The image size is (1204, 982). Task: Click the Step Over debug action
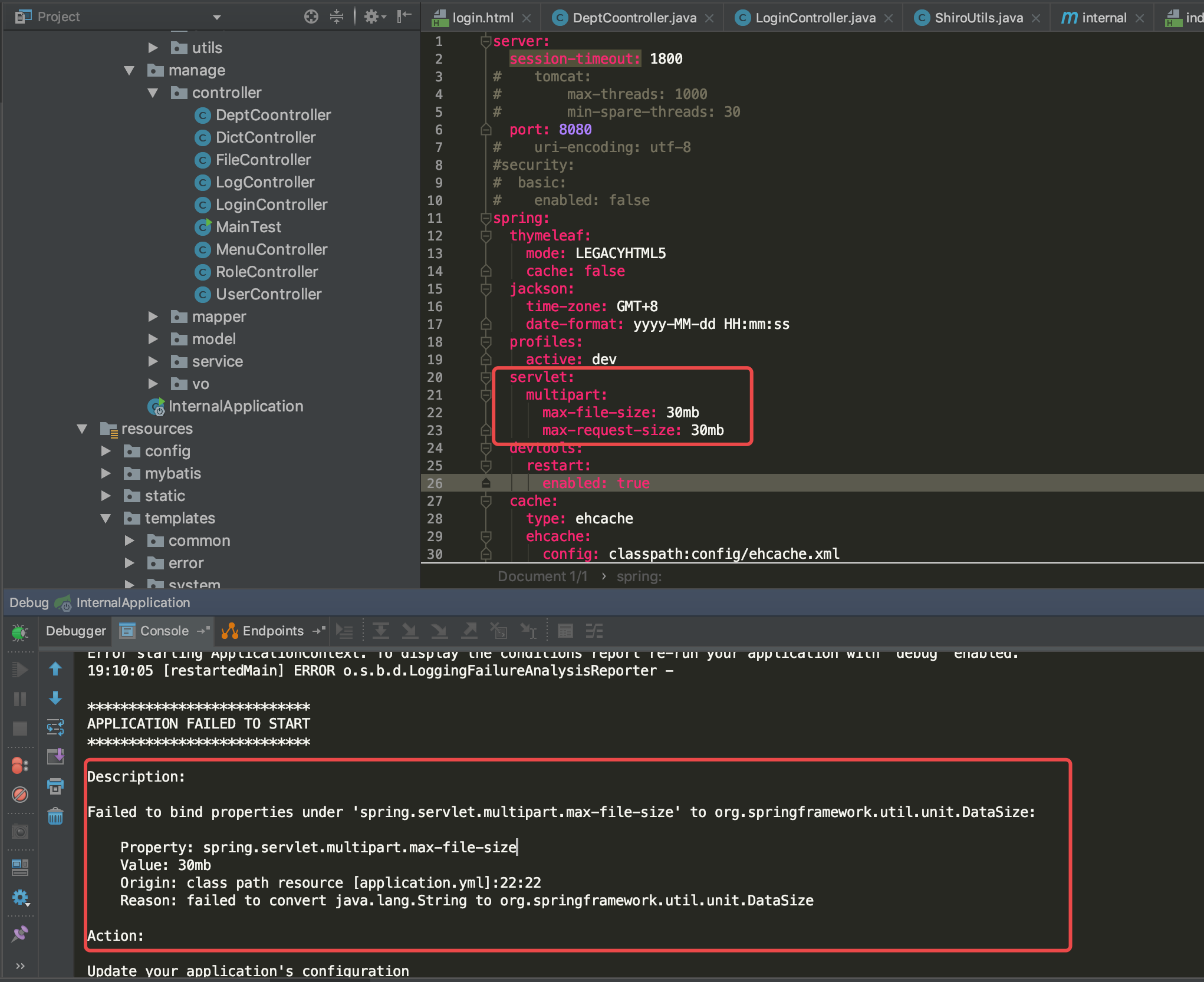pos(381,631)
